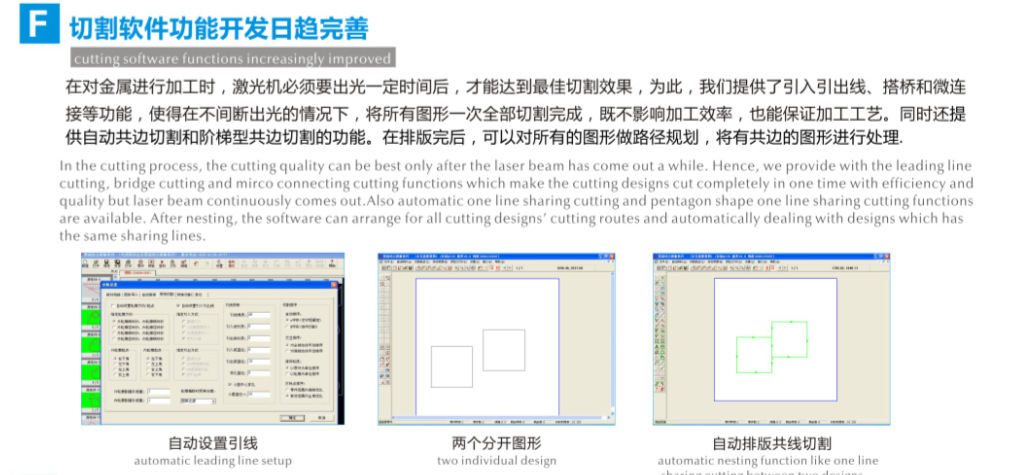Toggle checkbox at top of dialog's second column

178,305
